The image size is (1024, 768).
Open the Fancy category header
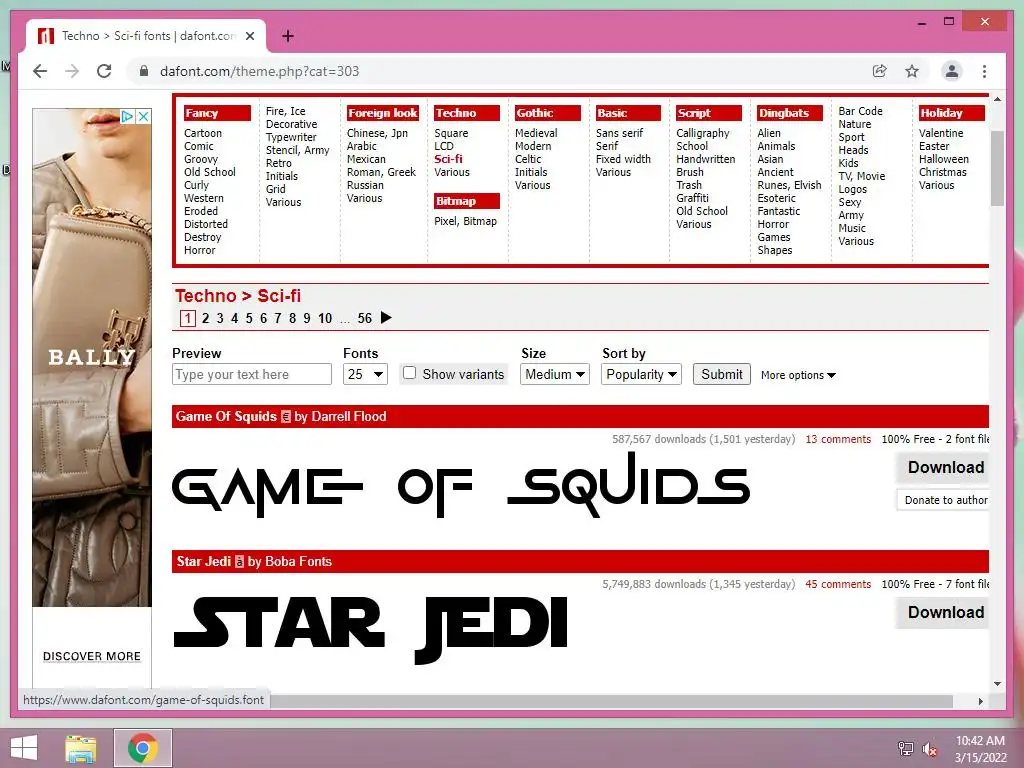click(x=217, y=113)
